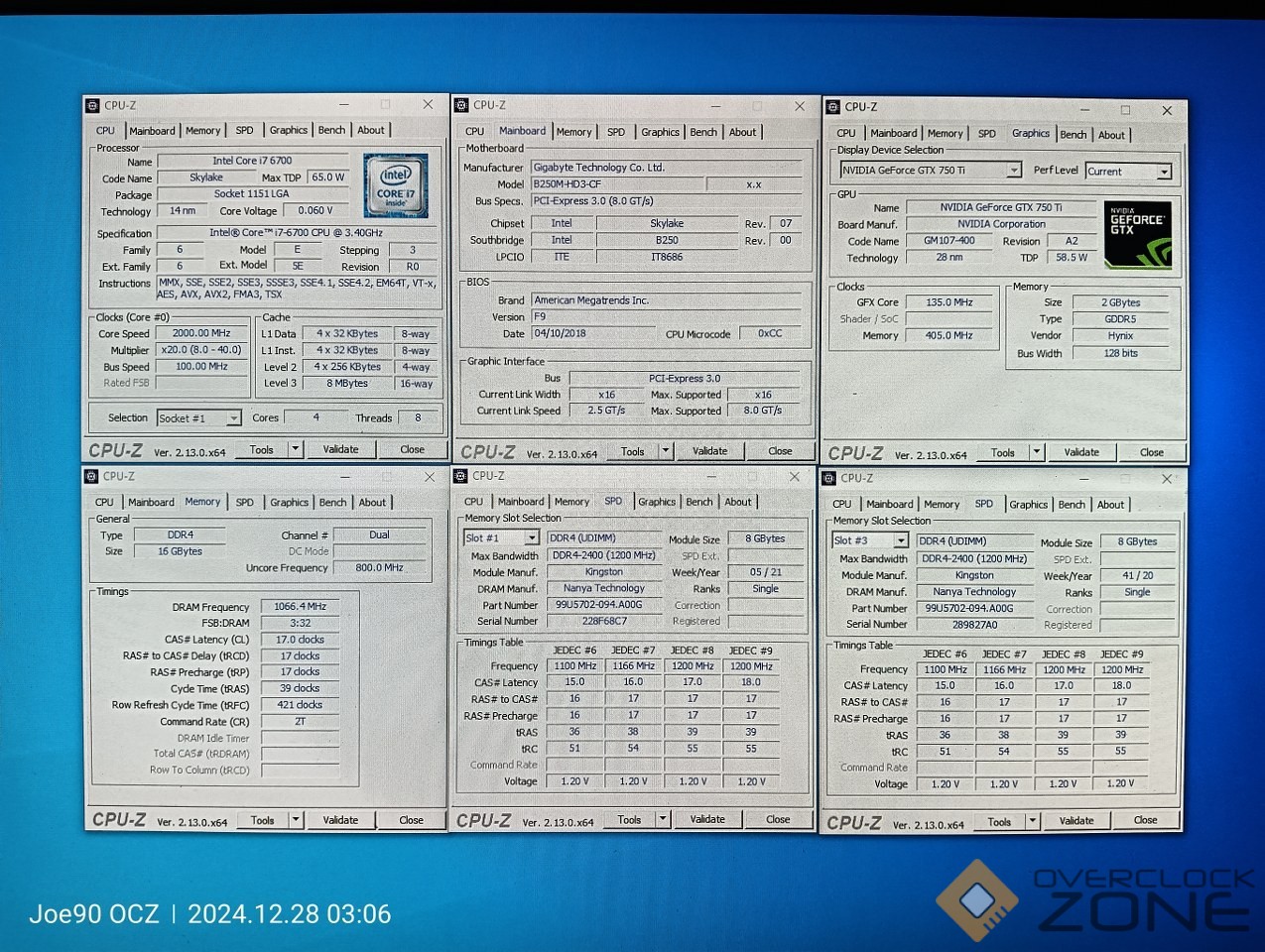Open the Socket #1 selection dropdown
Screen dimensions: 1265x952
point(233,418)
